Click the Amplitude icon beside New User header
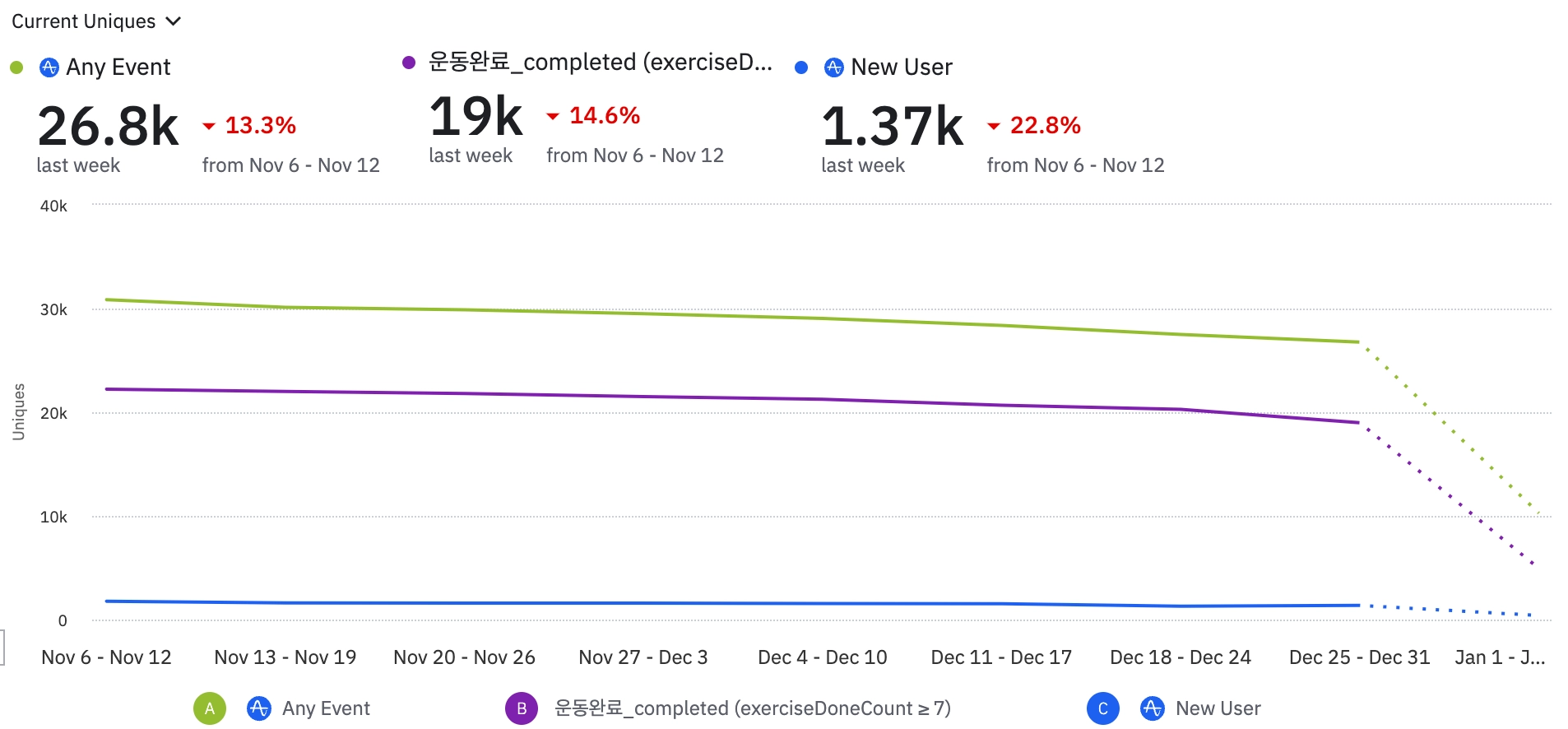The width and height of the screenshot is (1568, 729). pos(834,67)
